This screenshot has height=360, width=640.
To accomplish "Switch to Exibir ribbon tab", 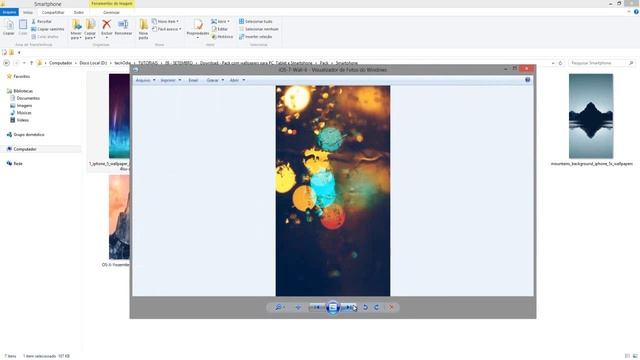I will [x=78, y=12].
